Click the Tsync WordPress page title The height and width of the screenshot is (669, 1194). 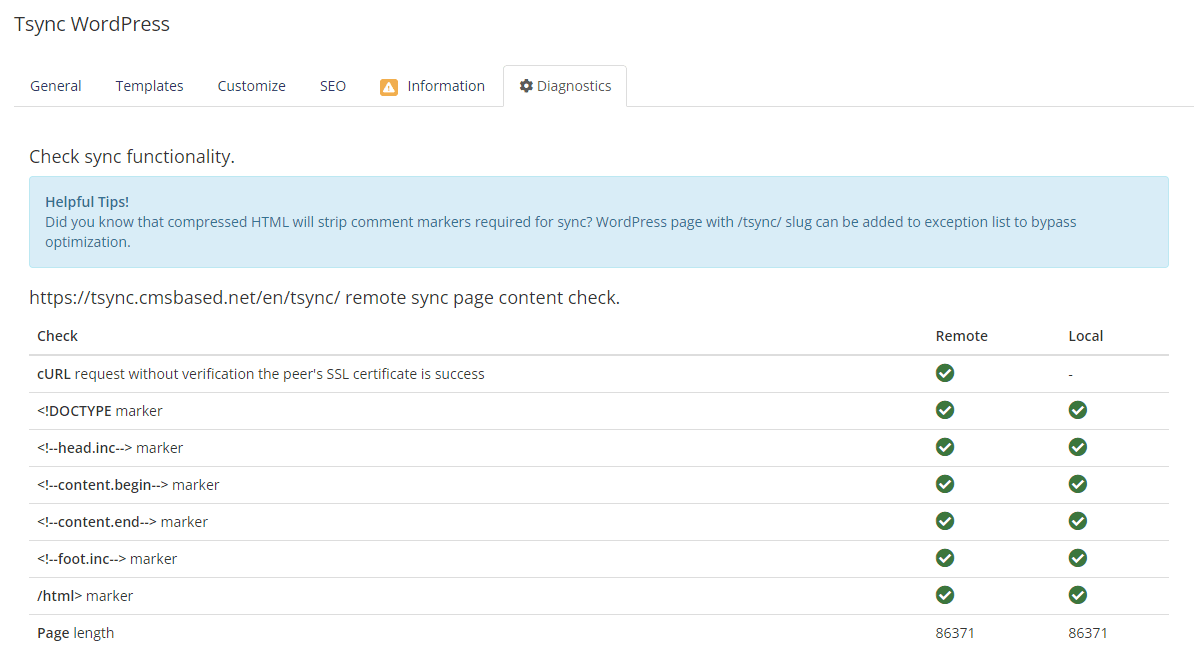tap(91, 24)
